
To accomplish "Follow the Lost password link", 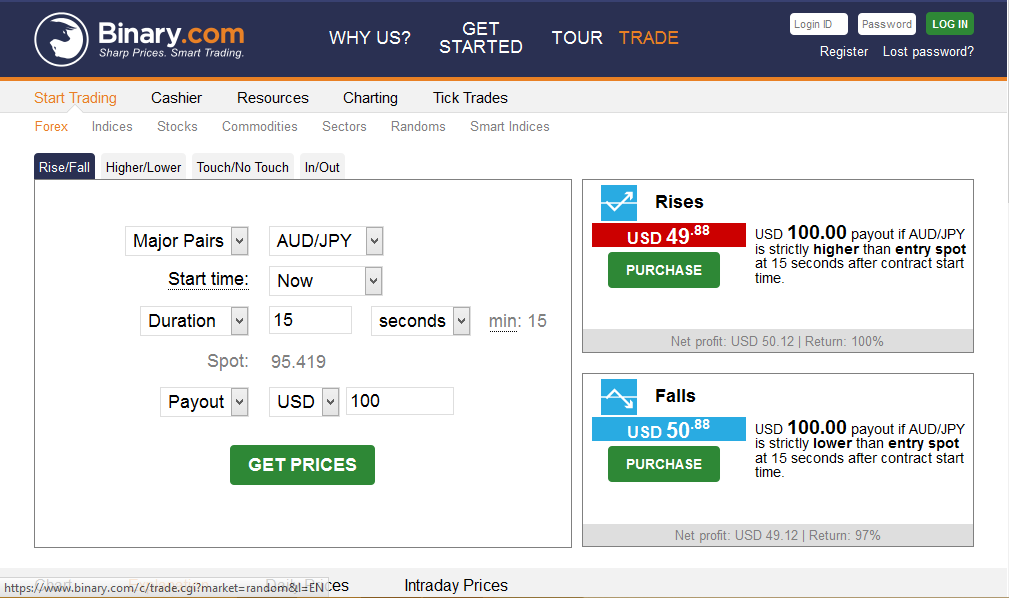I will pyautogui.click(x=928, y=51).
